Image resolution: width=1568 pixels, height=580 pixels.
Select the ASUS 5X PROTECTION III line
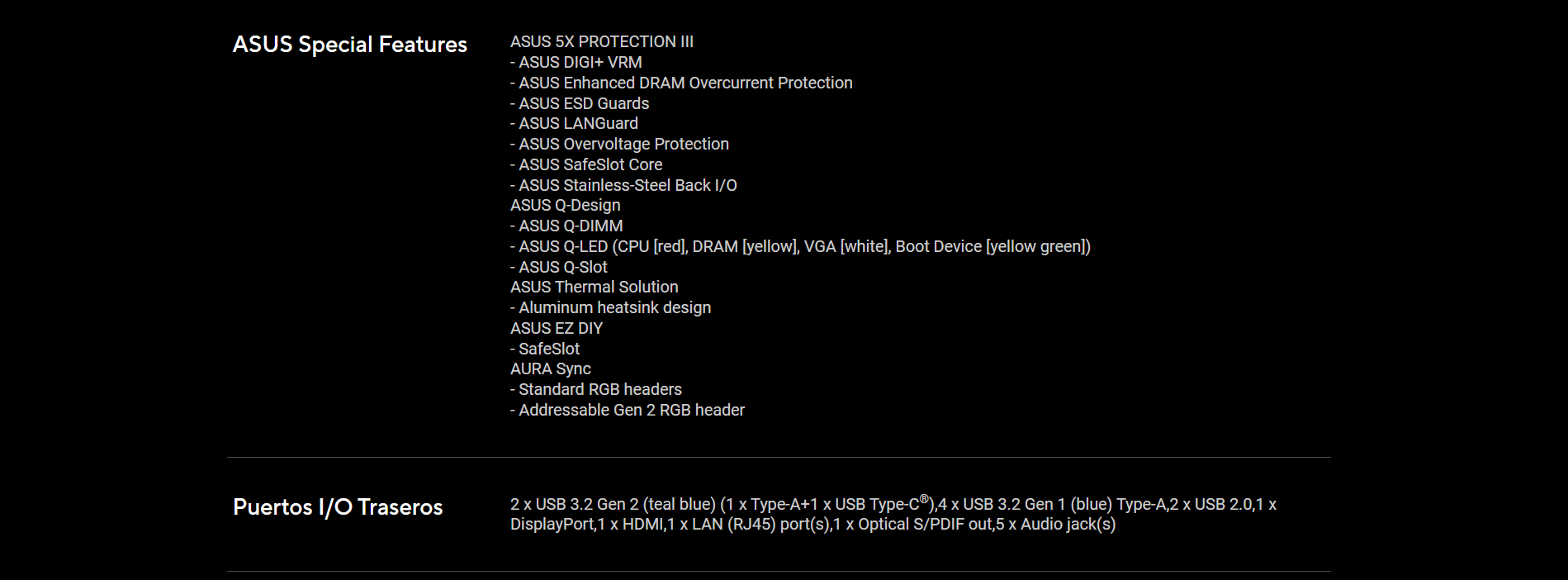pos(602,42)
